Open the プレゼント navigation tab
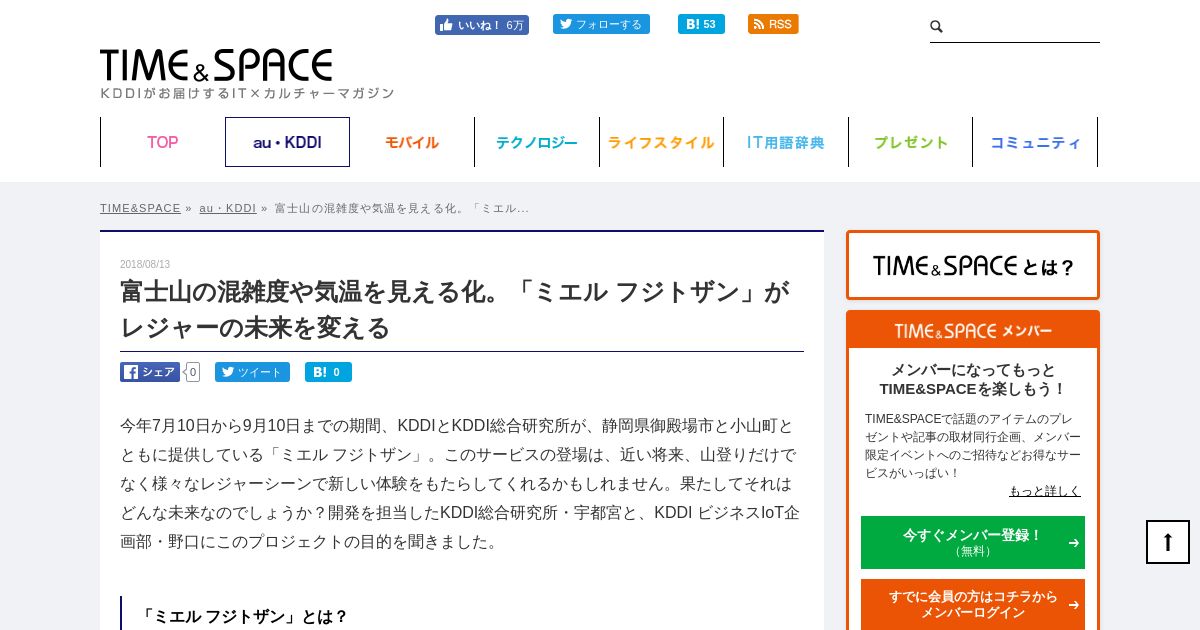The image size is (1200, 630). click(911, 142)
